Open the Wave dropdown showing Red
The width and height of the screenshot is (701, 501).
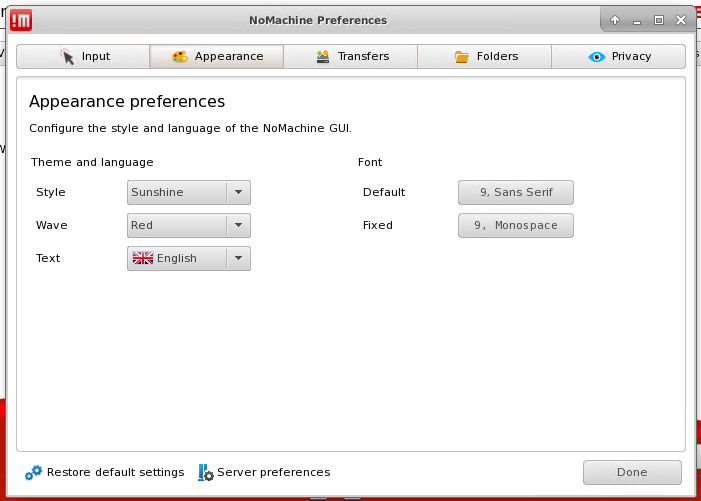click(x=189, y=225)
